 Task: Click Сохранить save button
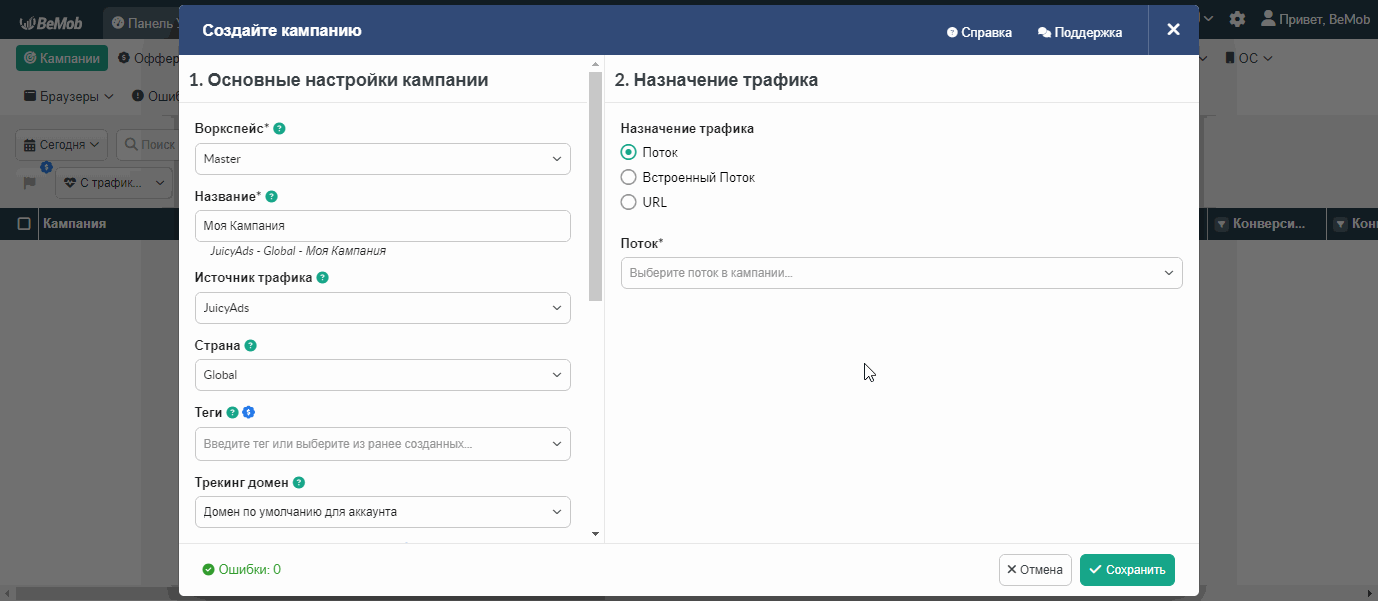[x=1127, y=570]
